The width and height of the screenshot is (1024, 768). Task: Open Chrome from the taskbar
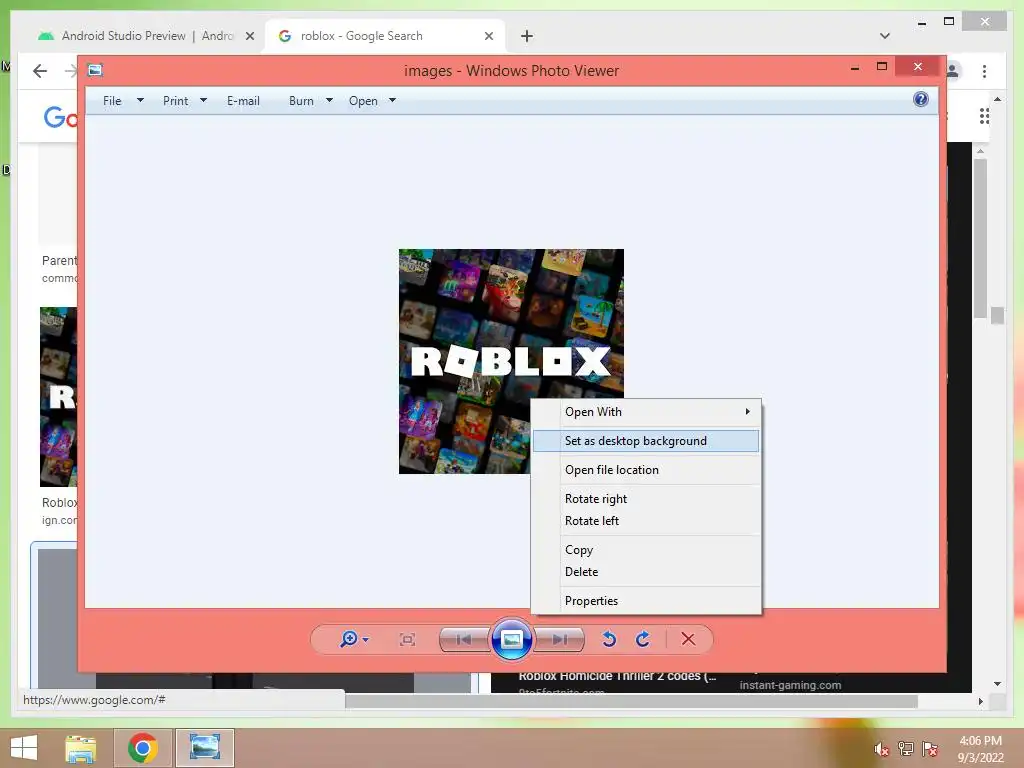pos(142,748)
